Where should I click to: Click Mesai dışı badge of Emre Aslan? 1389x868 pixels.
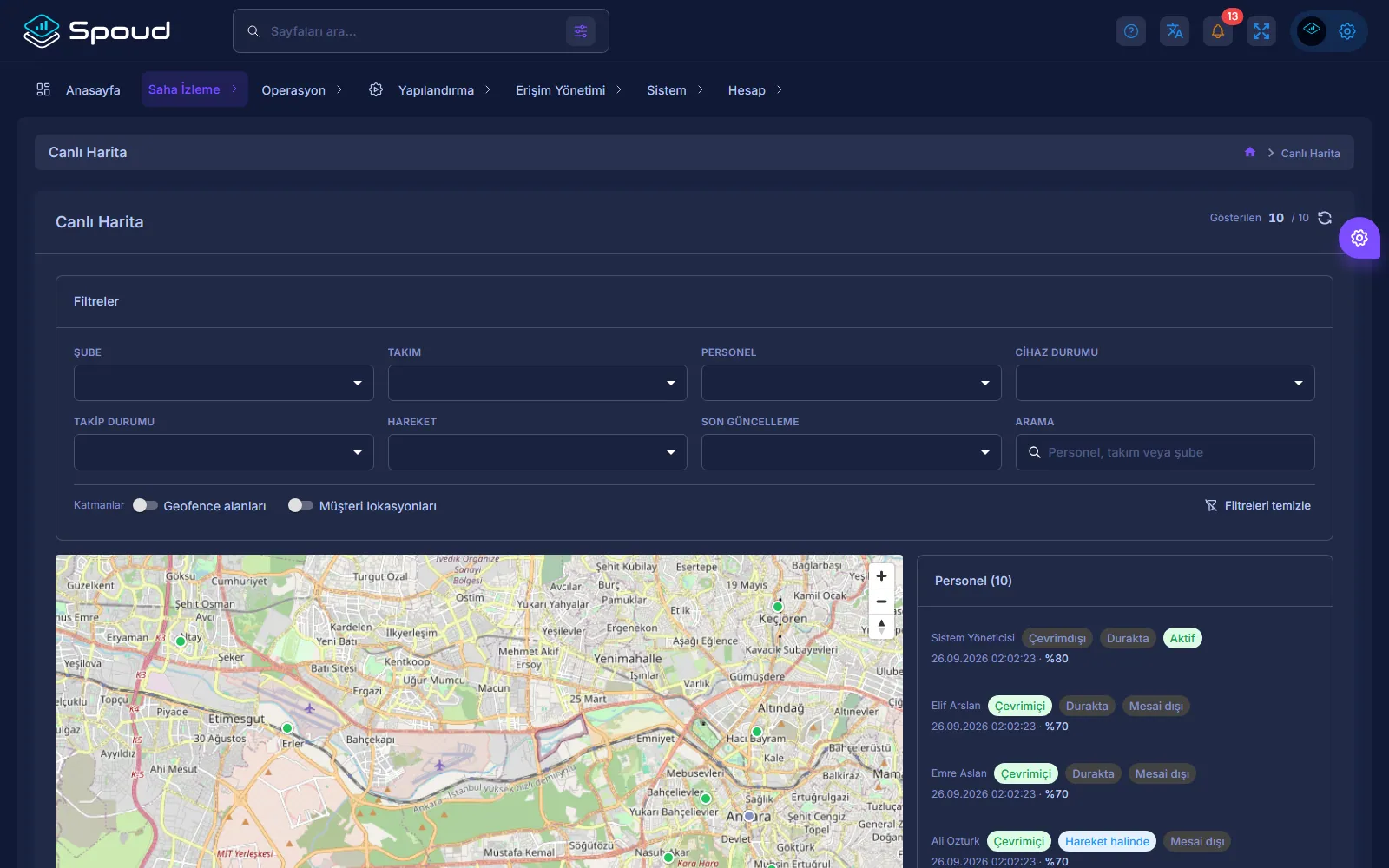click(1162, 773)
